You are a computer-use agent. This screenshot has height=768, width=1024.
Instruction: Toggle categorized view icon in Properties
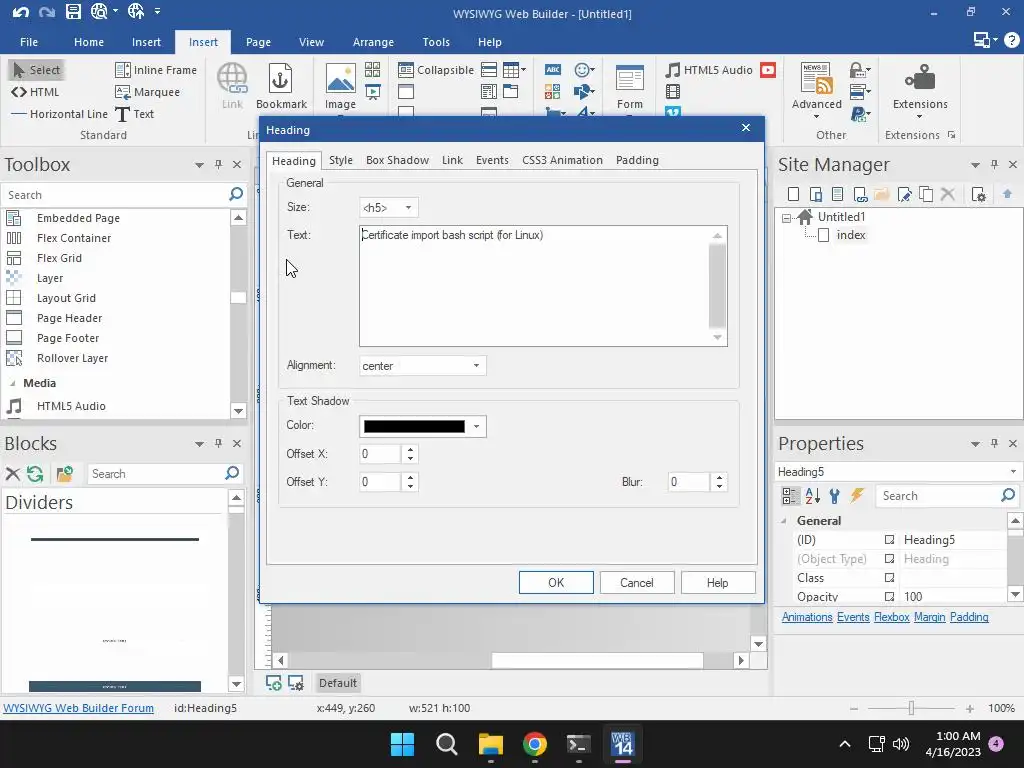pyautogui.click(x=790, y=496)
